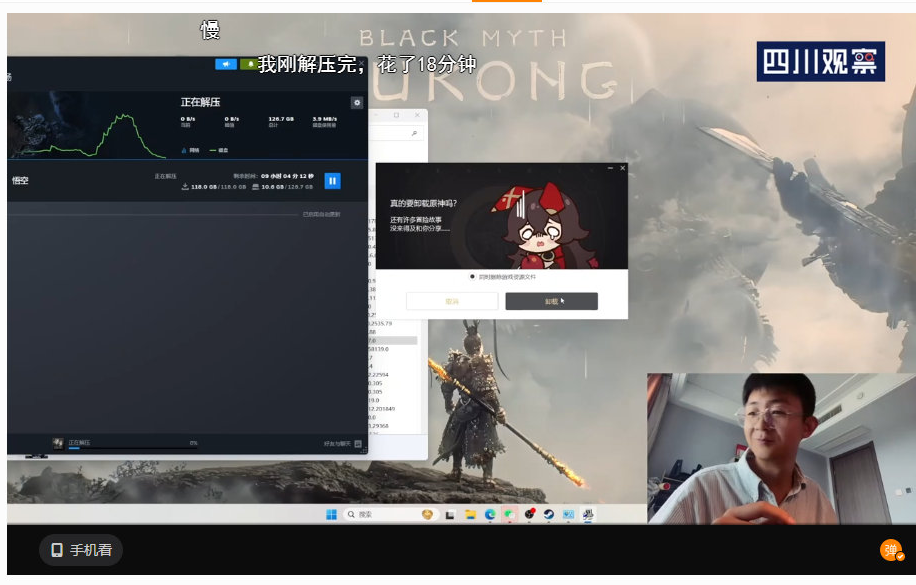
Task: Open the blue picture app icon on the taskbar
Action: (568, 514)
